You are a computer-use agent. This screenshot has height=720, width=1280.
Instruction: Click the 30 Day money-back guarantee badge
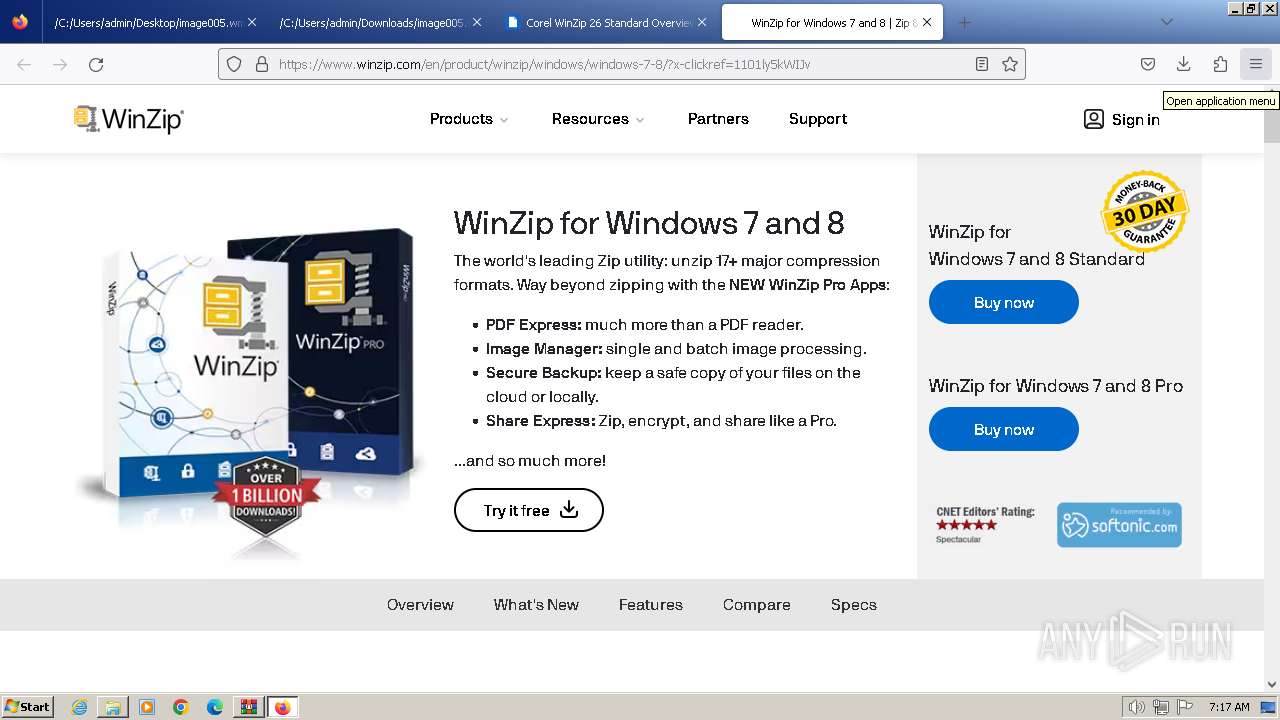tap(1144, 211)
